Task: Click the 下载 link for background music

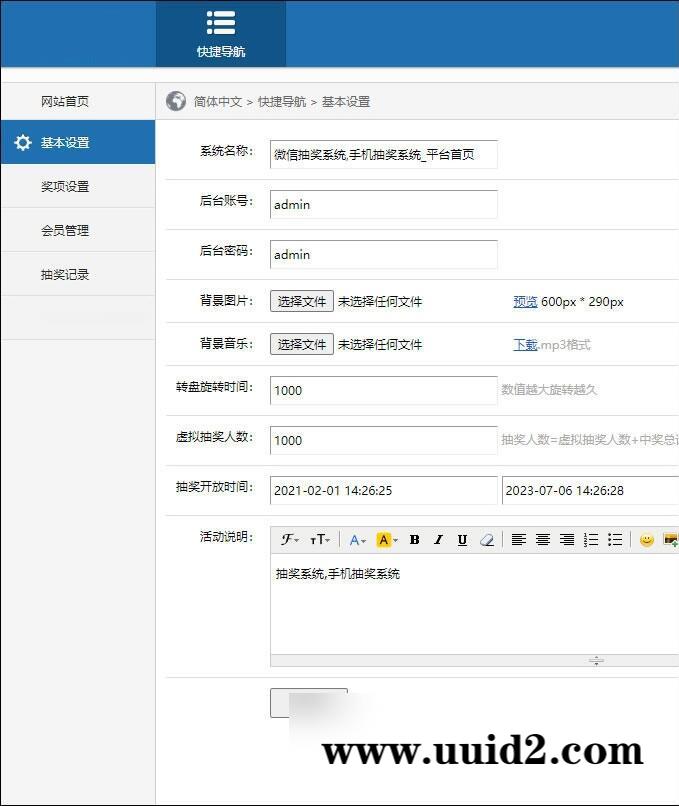Action: pyautogui.click(x=525, y=345)
